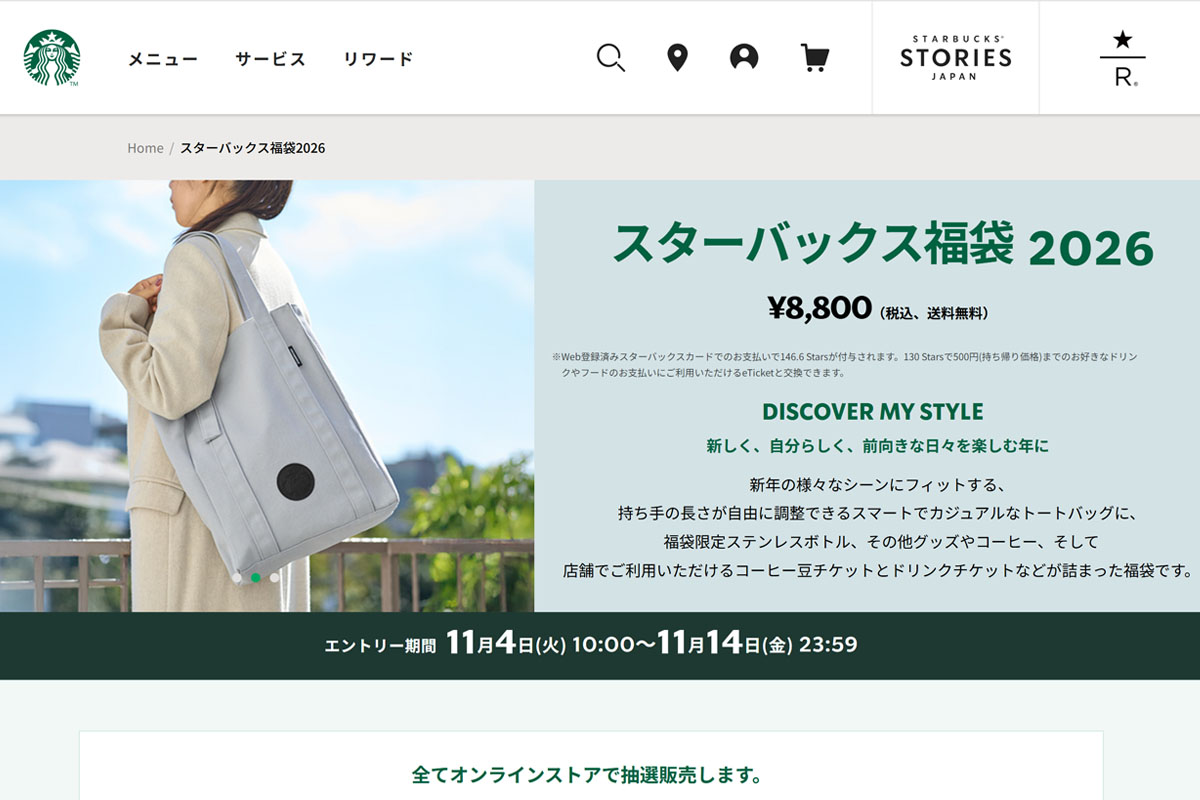Open the shopping cart icon

point(815,58)
